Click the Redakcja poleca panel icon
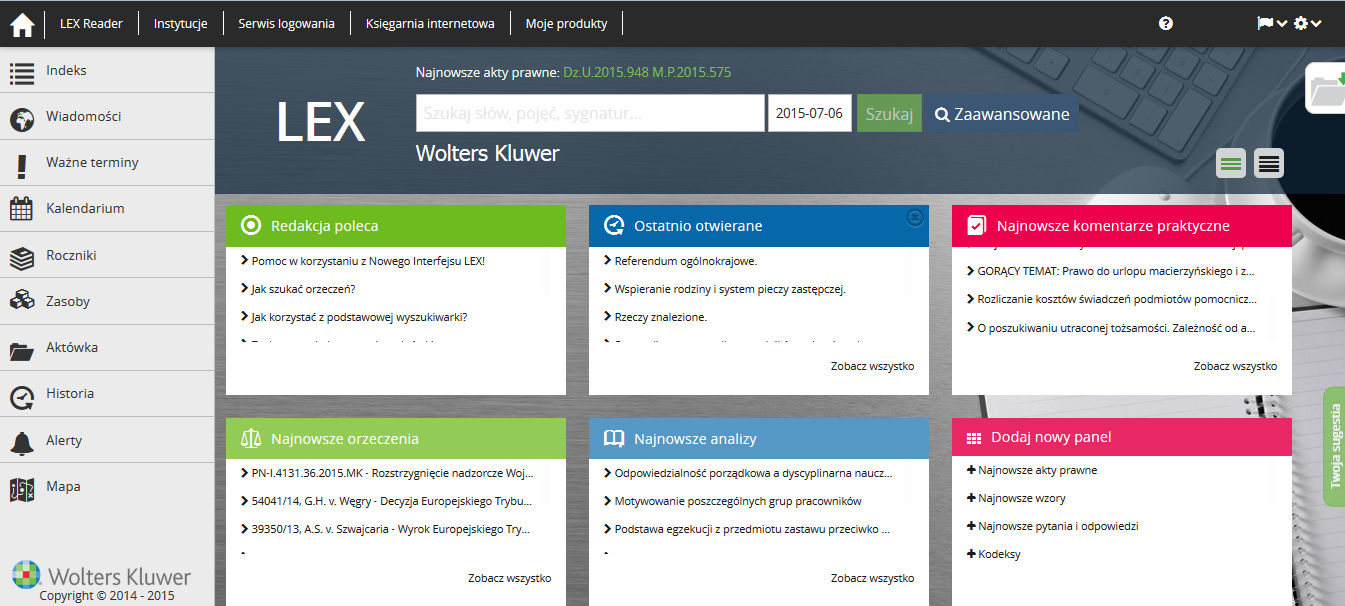This screenshot has width=1345, height=606. [x=251, y=226]
